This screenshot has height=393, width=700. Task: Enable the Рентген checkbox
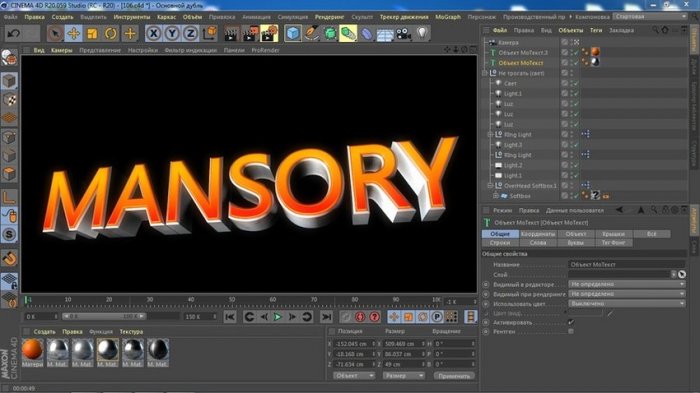click(571, 331)
